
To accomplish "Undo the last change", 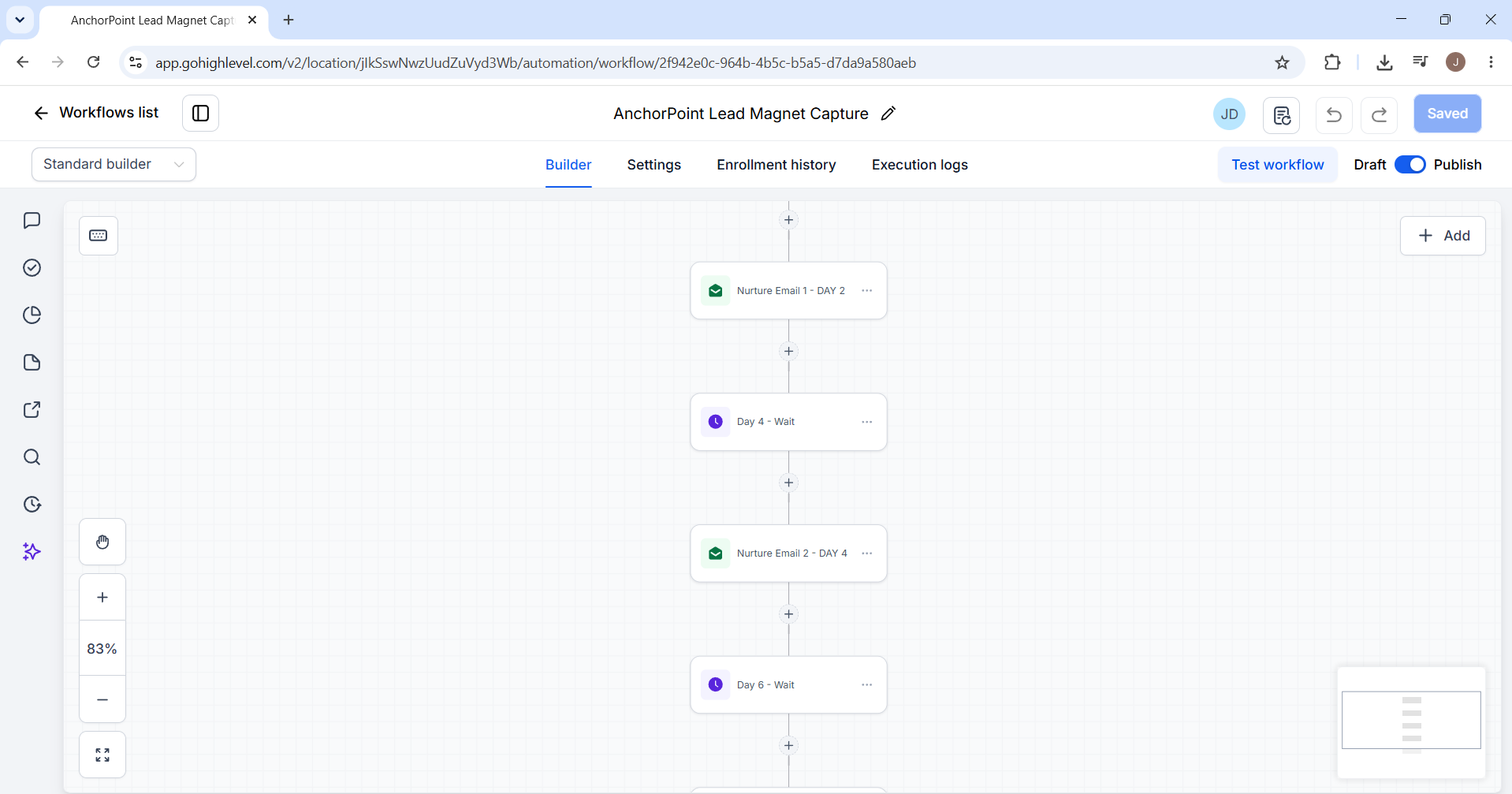I will [1334, 115].
